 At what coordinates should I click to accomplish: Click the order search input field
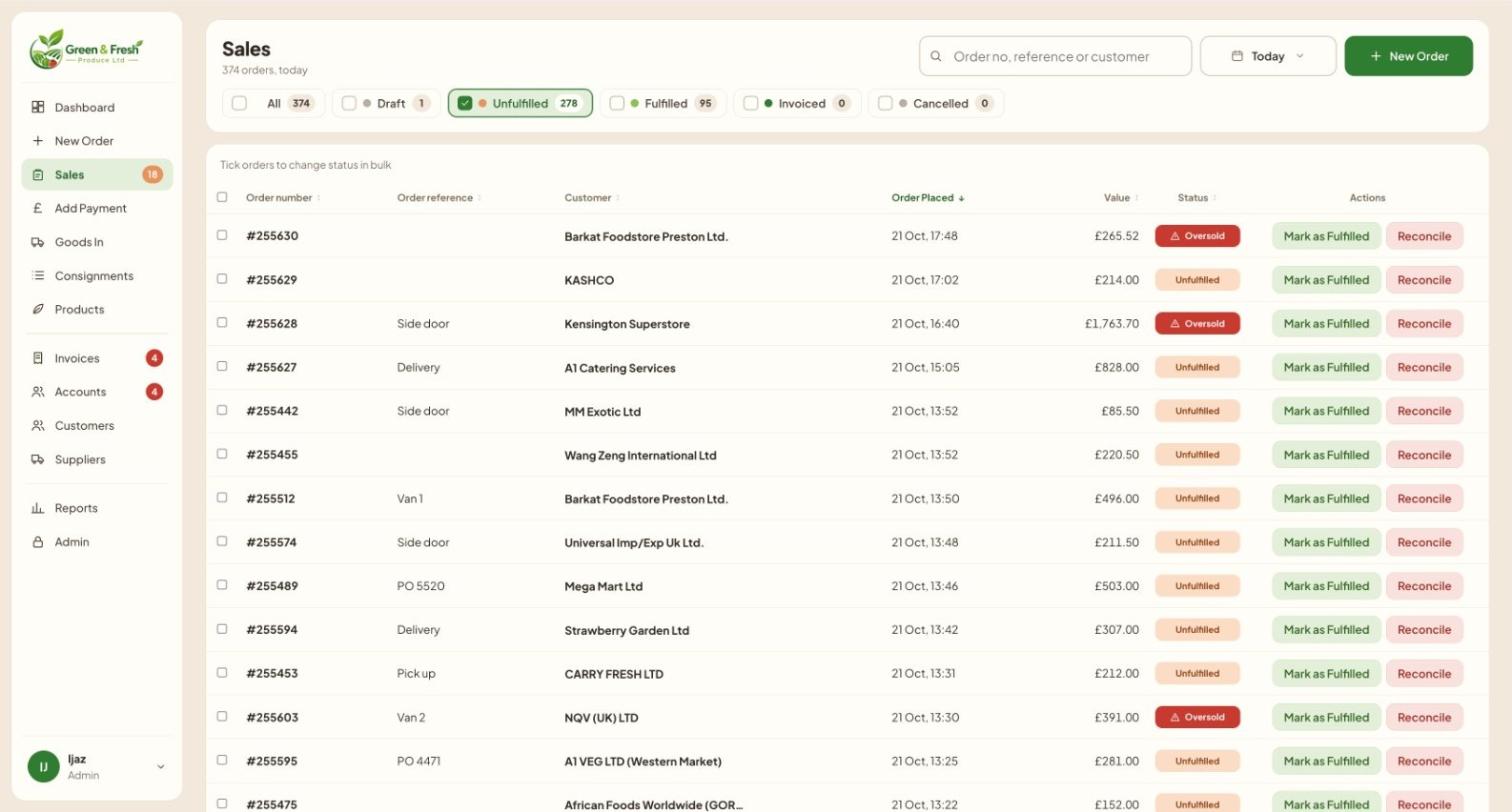click(1055, 56)
